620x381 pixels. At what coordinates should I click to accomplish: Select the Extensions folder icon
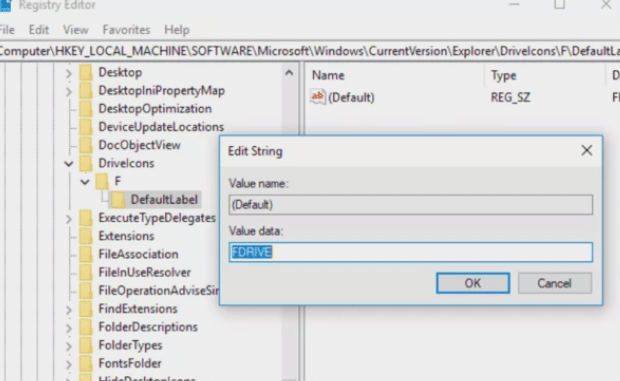click(x=86, y=236)
